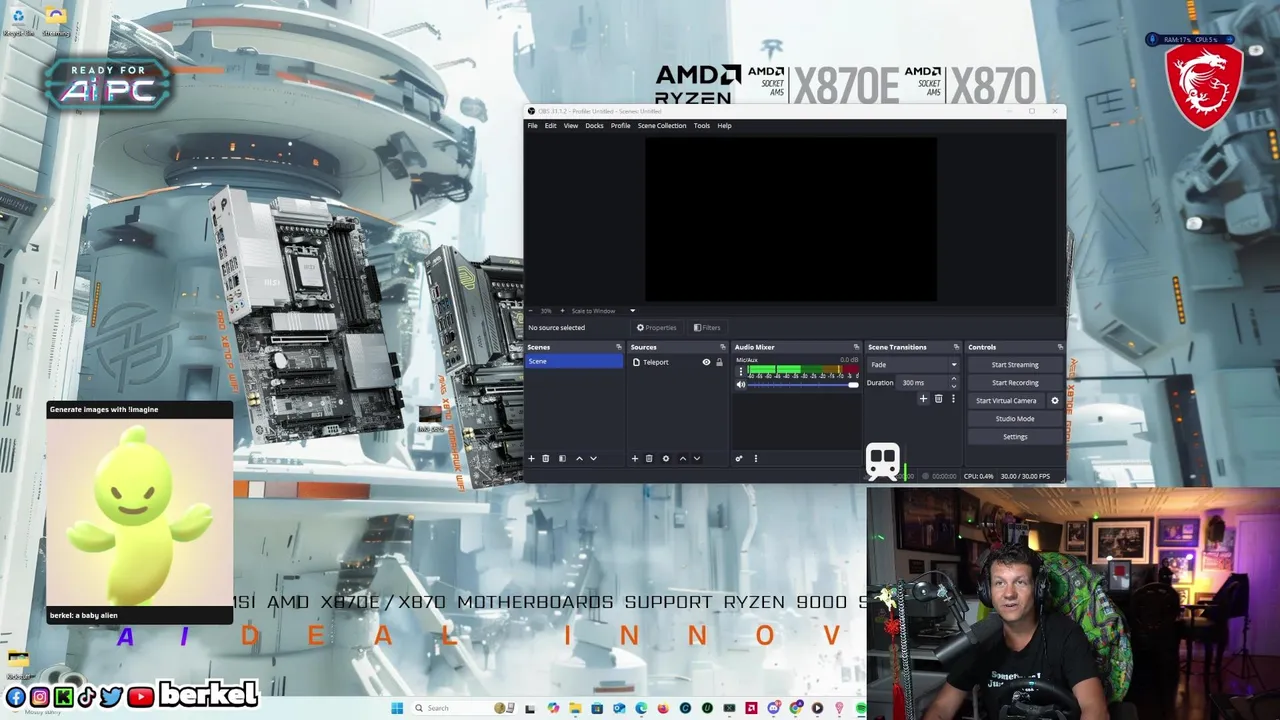Image resolution: width=1280 pixels, height=720 pixels.
Task: Open source Properties button
Action: click(x=657, y=328)
